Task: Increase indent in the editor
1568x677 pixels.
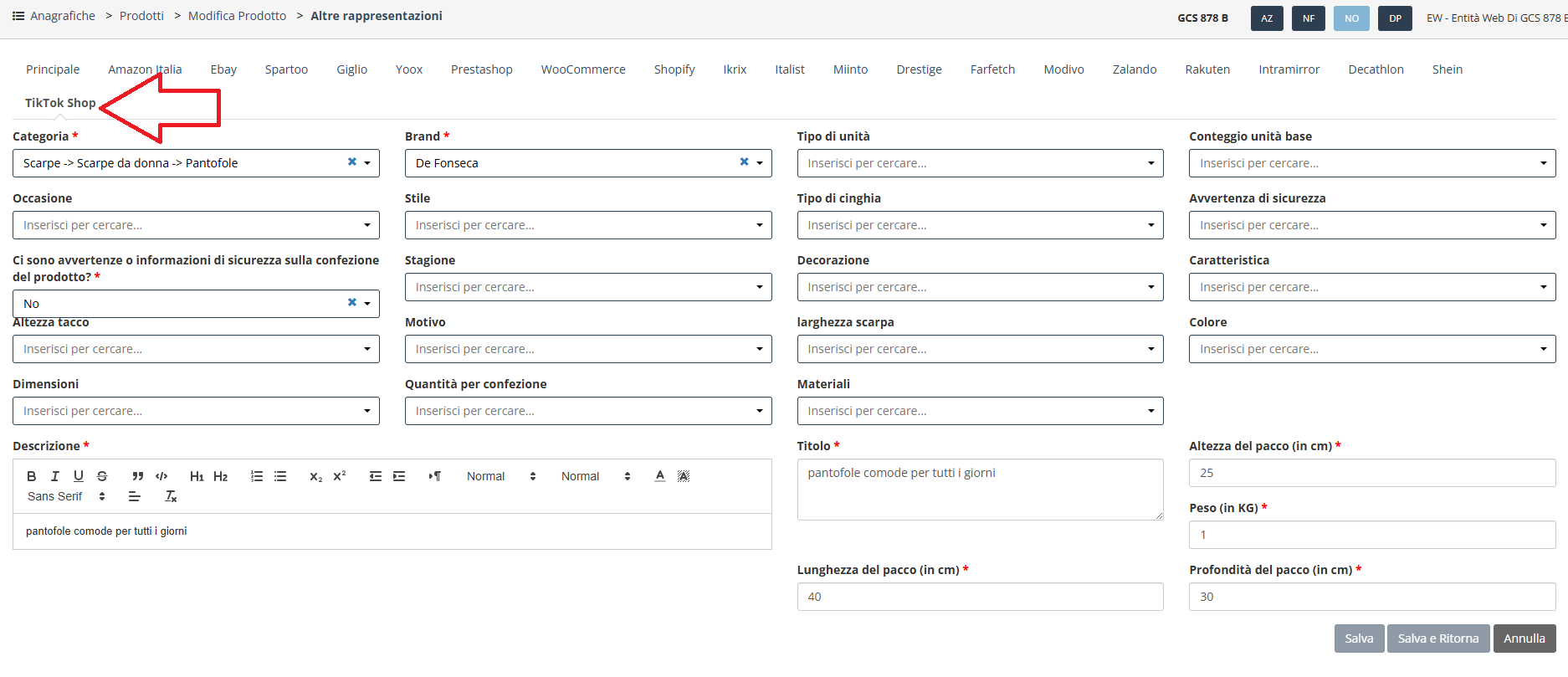Action: pos(399,476)
